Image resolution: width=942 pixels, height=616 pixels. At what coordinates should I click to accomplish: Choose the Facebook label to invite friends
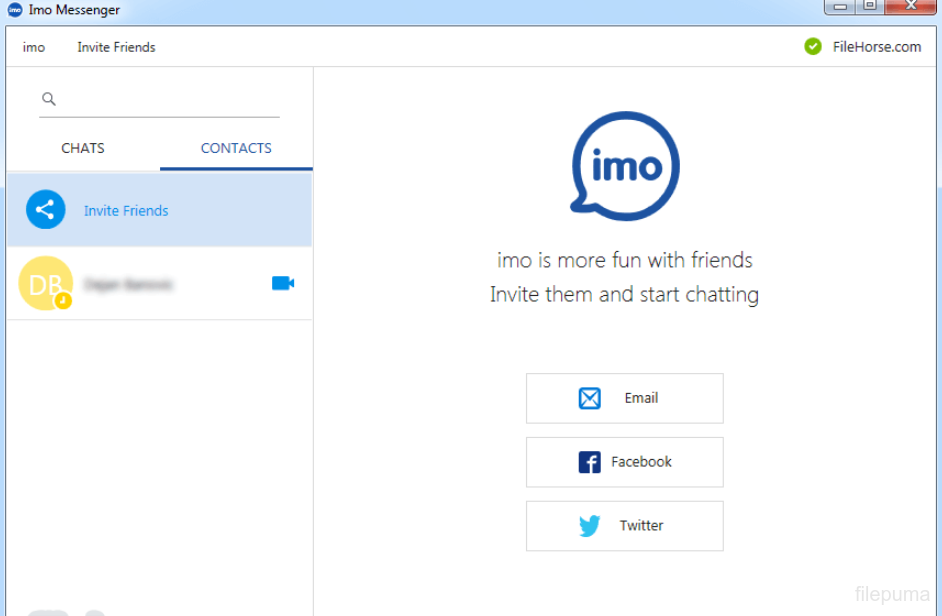(x=641, y=462)
